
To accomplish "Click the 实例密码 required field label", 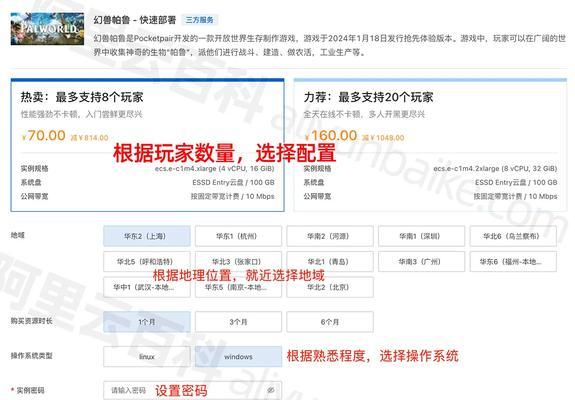I will pyautogui.click(x=28, y=390).
